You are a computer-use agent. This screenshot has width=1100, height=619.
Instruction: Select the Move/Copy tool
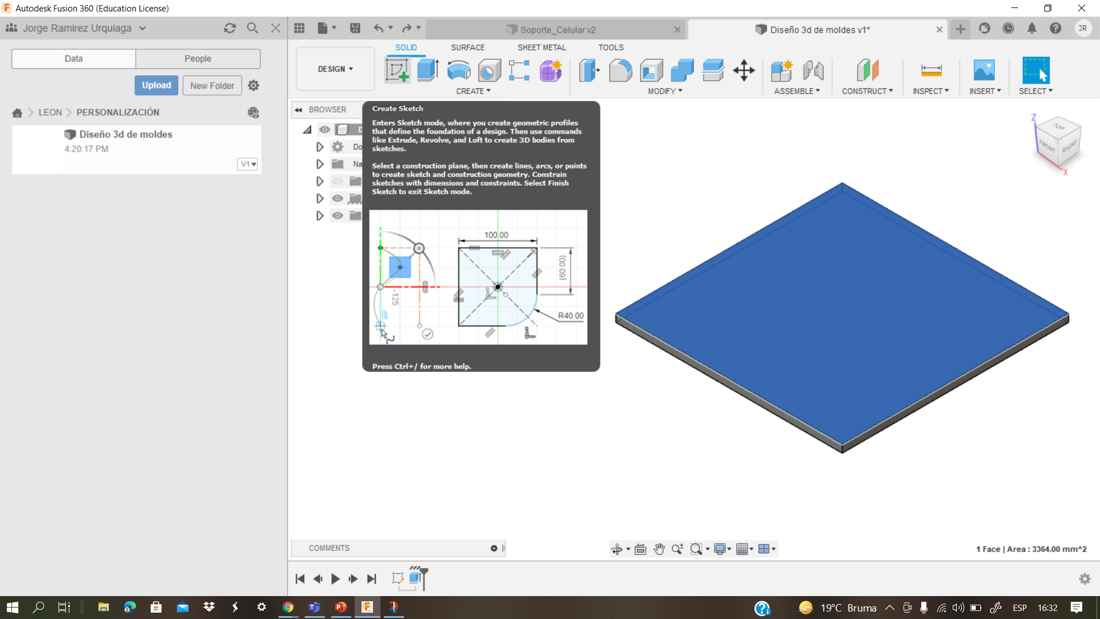coord(744,70)
